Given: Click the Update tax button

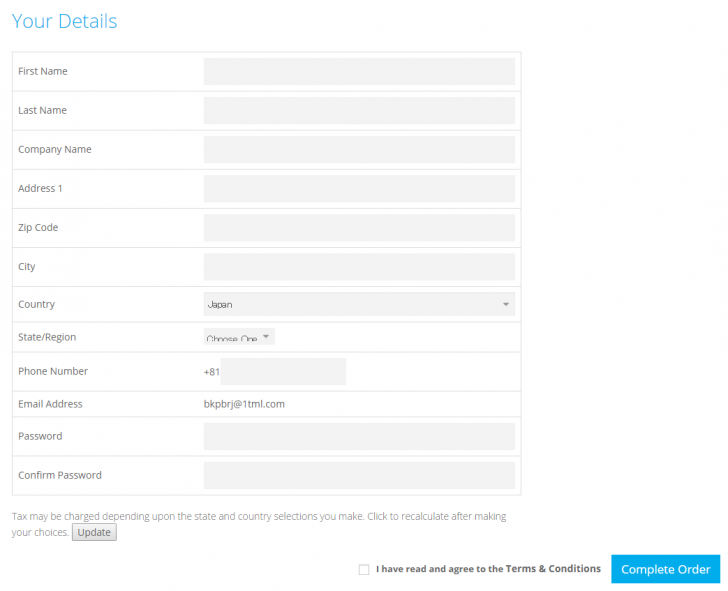Looking at the screenshot, I should click(94, 532).
